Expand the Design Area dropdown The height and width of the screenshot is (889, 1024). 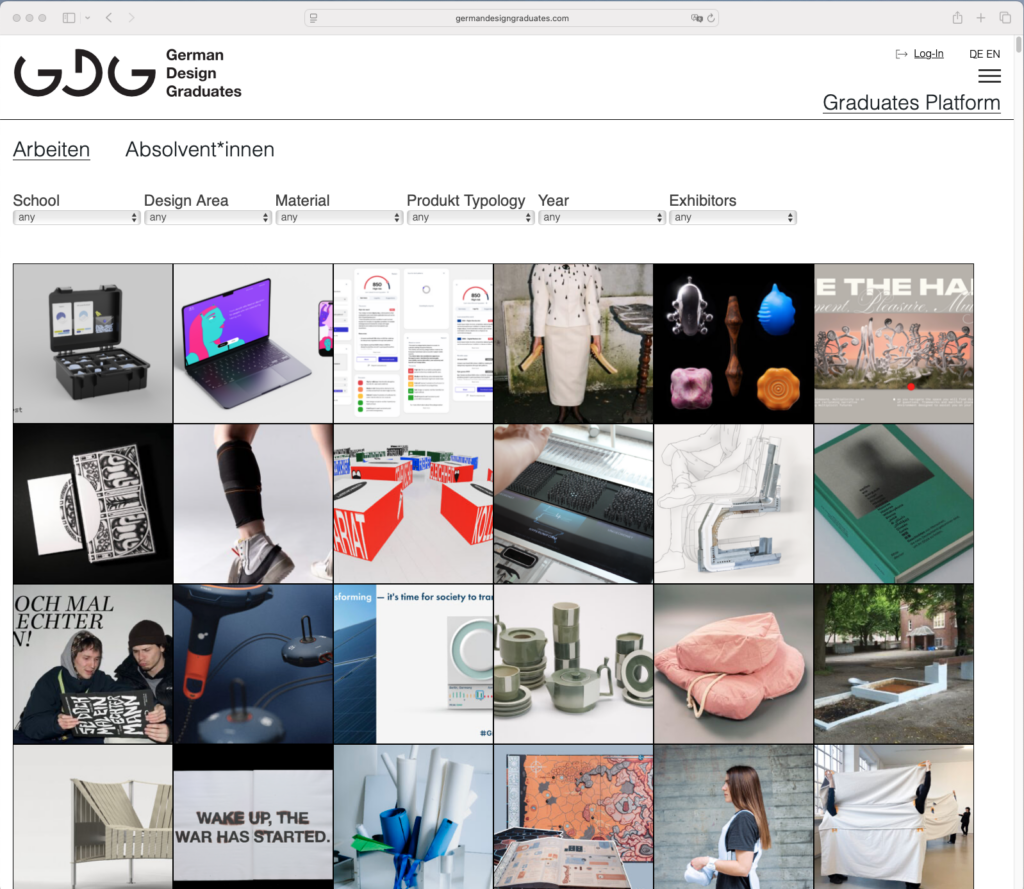[x=207, y=217]
